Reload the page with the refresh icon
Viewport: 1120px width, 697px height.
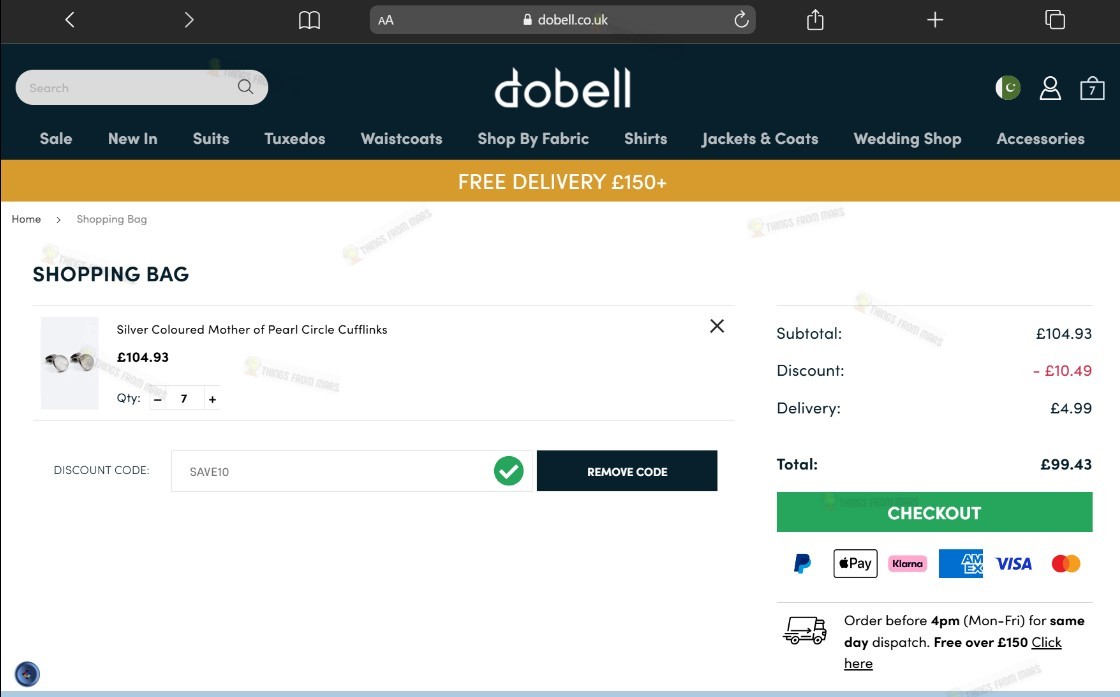[x=741, y=19]
